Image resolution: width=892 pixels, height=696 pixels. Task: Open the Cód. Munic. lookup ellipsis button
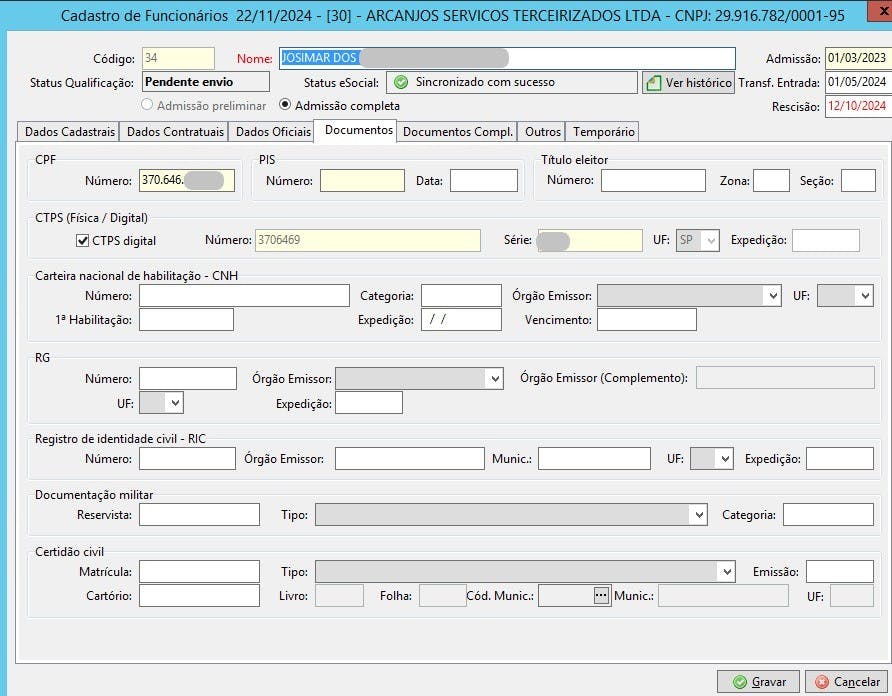601,595
